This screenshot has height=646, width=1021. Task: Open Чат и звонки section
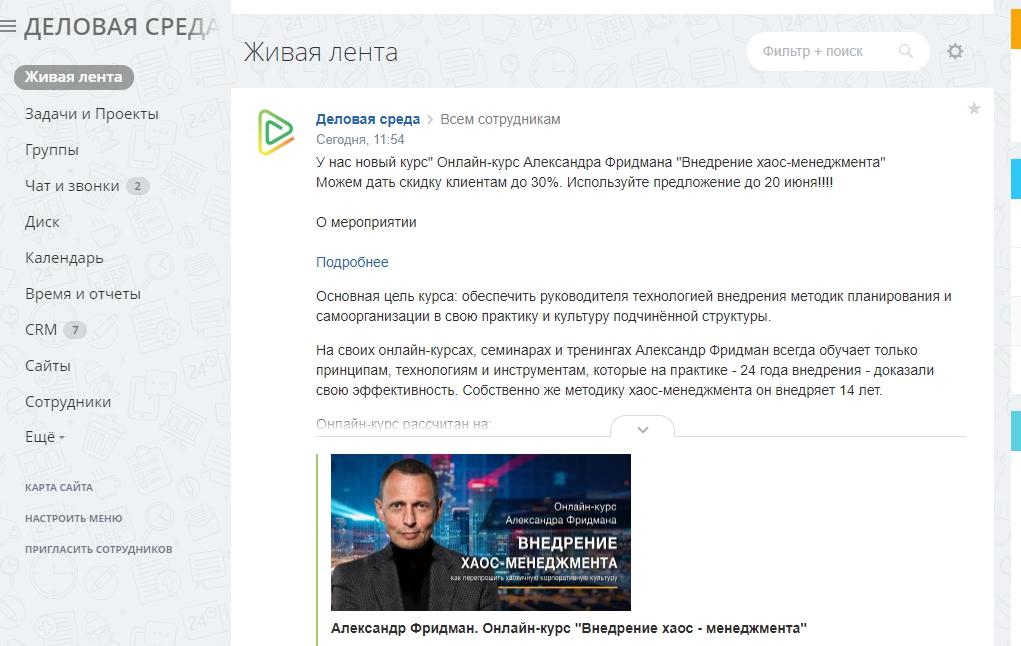pos(72,186)
